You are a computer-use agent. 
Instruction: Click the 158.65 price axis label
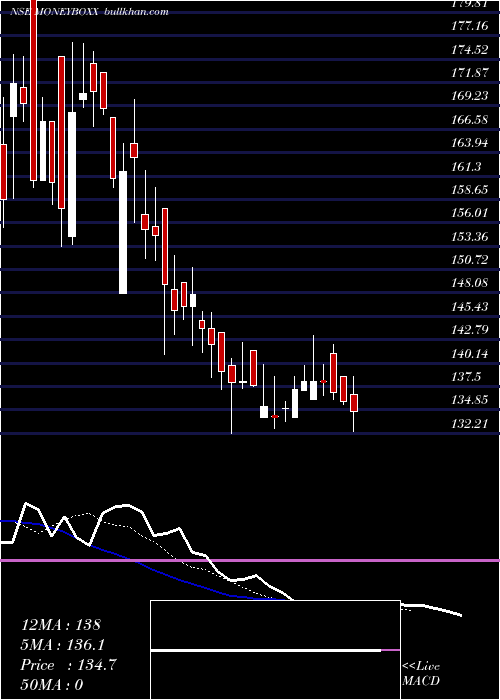point(470,190)
